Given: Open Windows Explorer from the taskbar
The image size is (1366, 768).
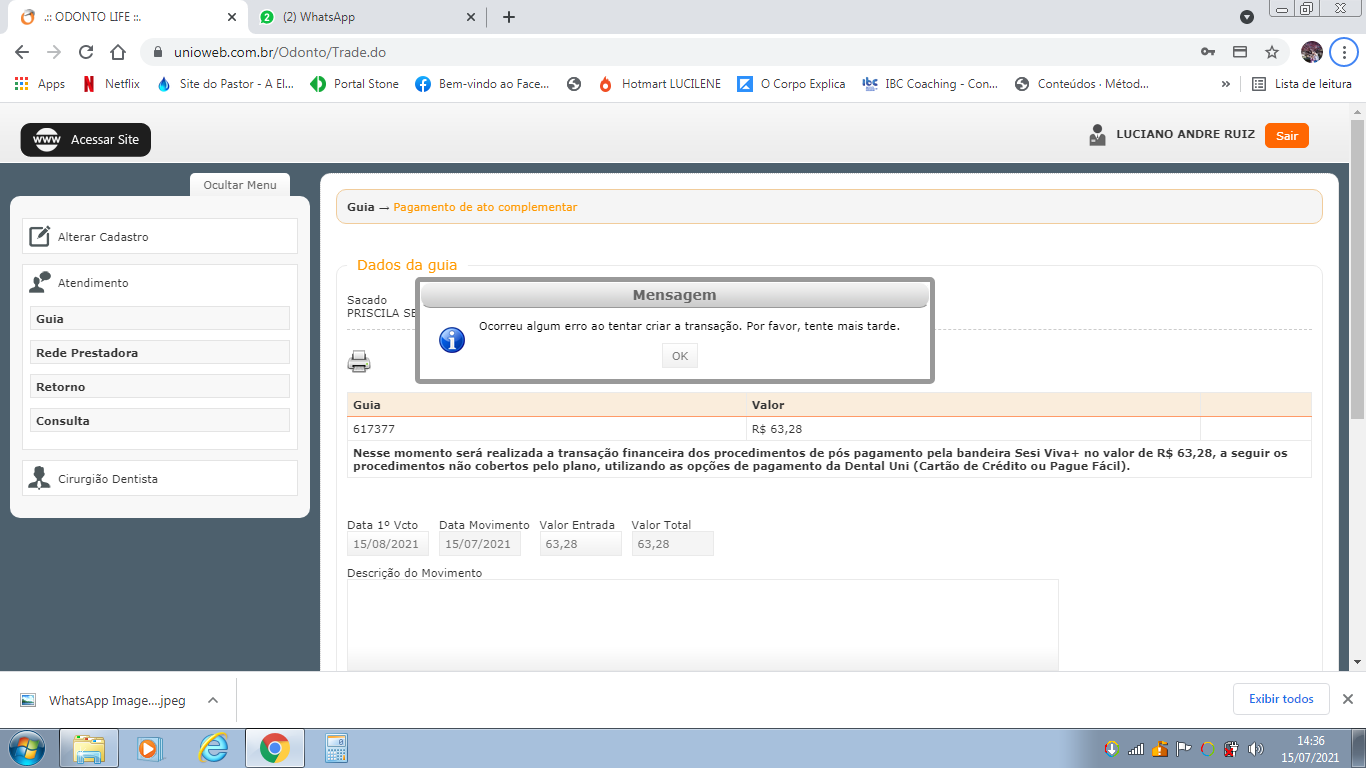Looking at the screenshot, I should [x=89, y=748].
